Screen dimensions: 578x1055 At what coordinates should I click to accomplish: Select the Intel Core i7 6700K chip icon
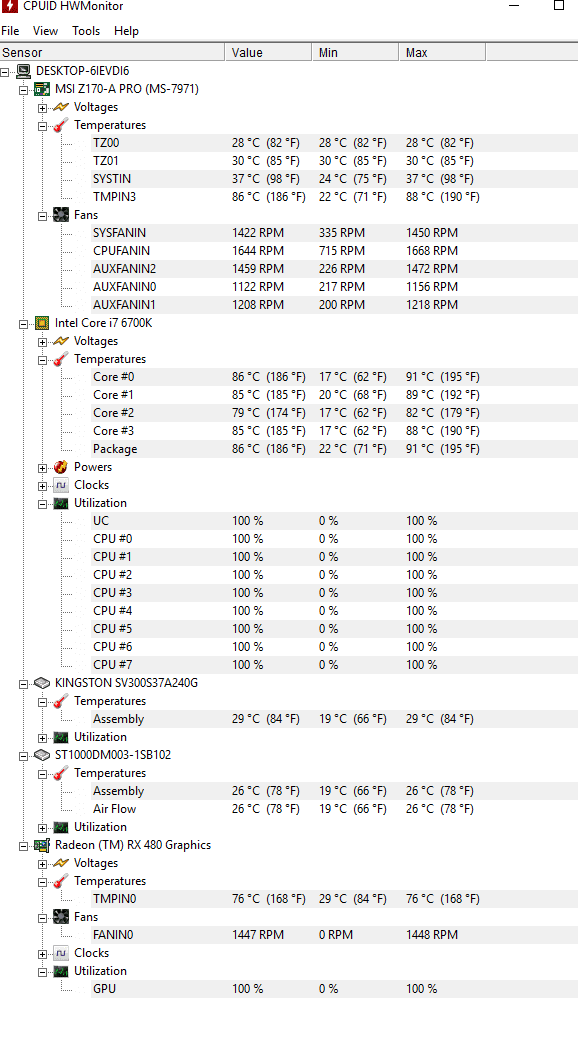pyautogui.click(x=42, y=323)
